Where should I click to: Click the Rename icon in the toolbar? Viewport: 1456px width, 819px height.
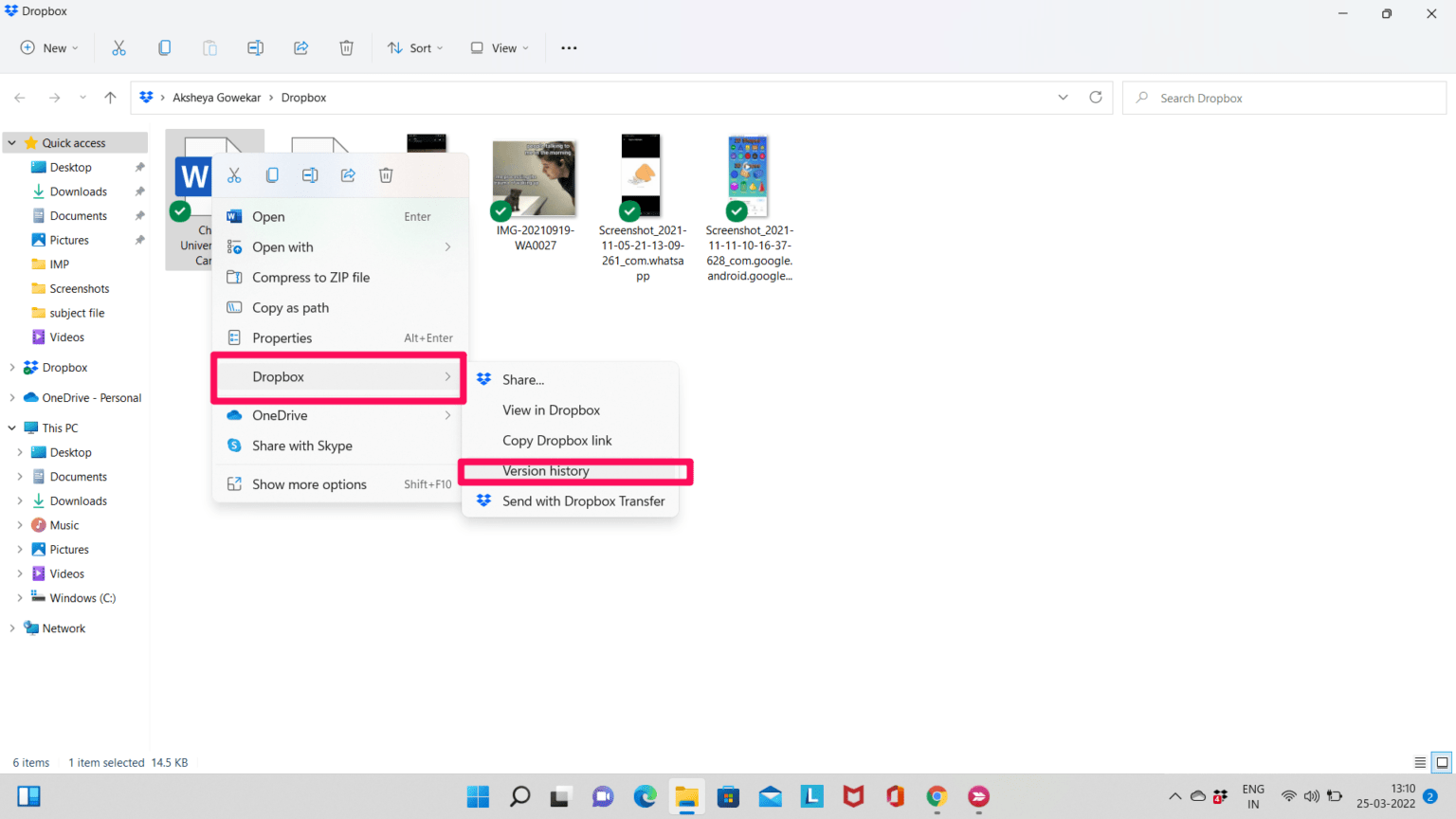pos(255,47)
